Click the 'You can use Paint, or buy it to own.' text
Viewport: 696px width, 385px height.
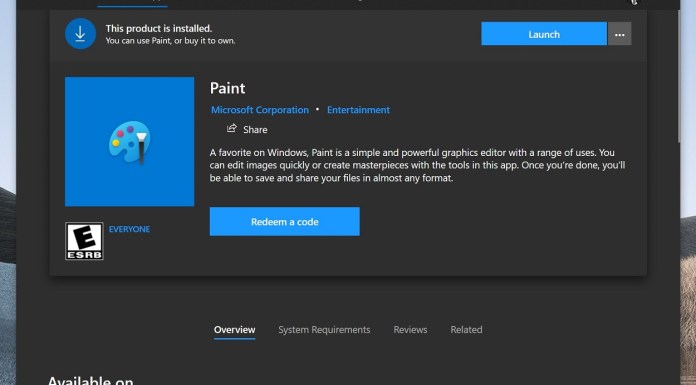pyautogui.click(x=170, y=41)
